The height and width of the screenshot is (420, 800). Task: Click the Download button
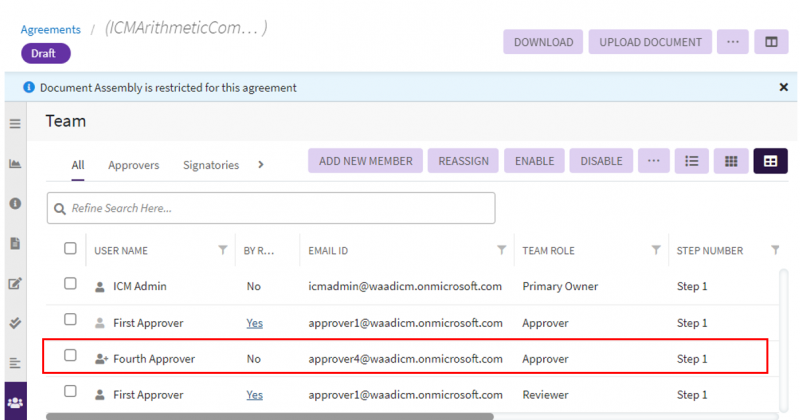click(x=543, y=42)
